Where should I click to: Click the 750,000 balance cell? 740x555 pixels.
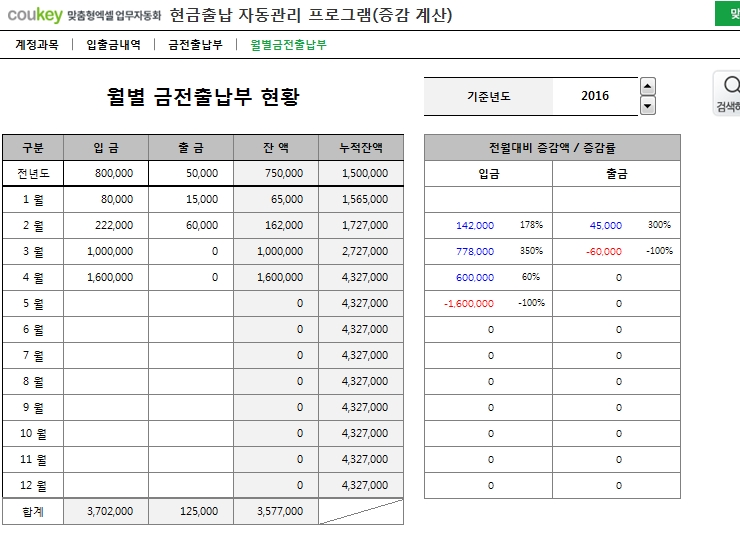point(276,173)
